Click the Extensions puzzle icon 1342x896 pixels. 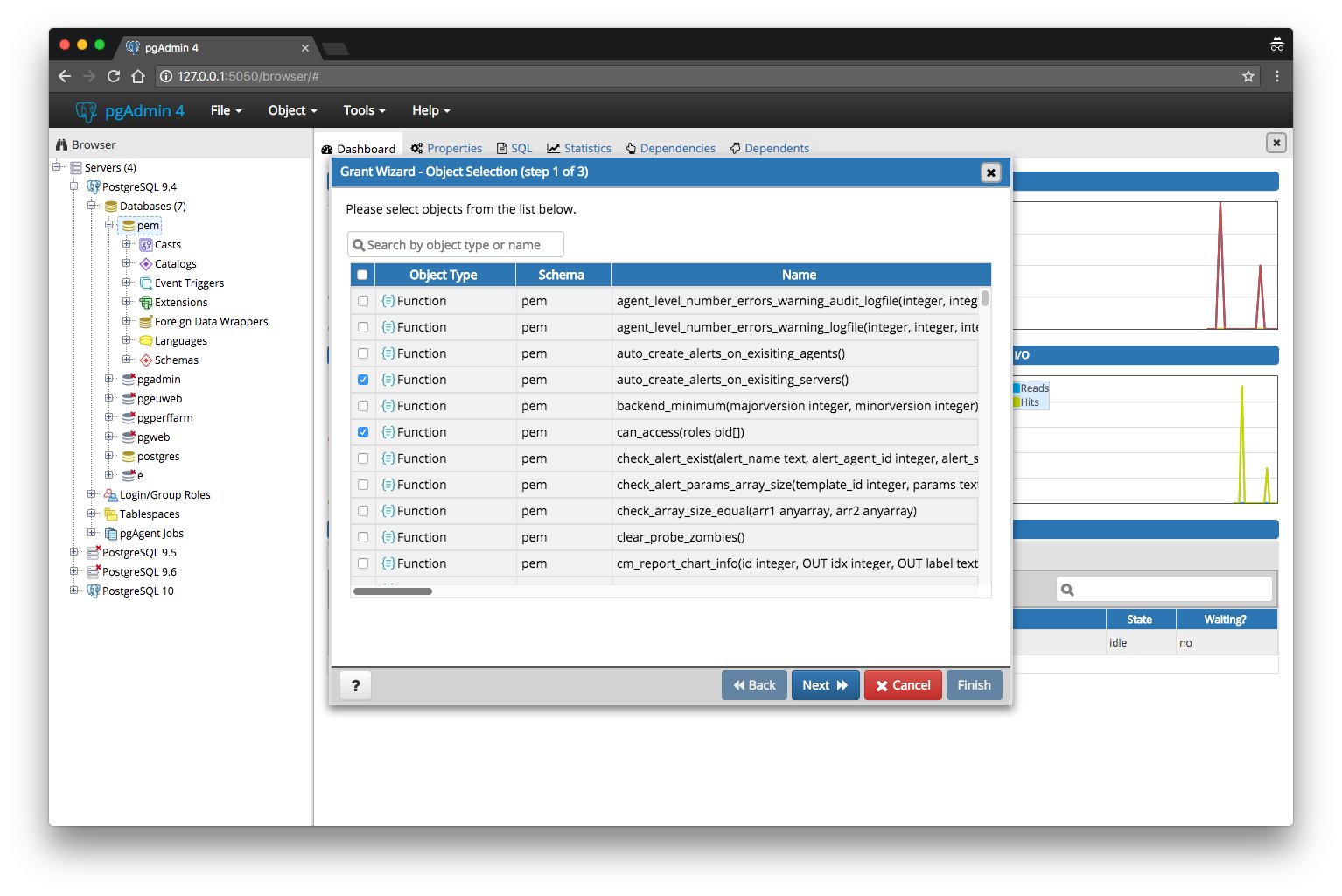(146, 303)
